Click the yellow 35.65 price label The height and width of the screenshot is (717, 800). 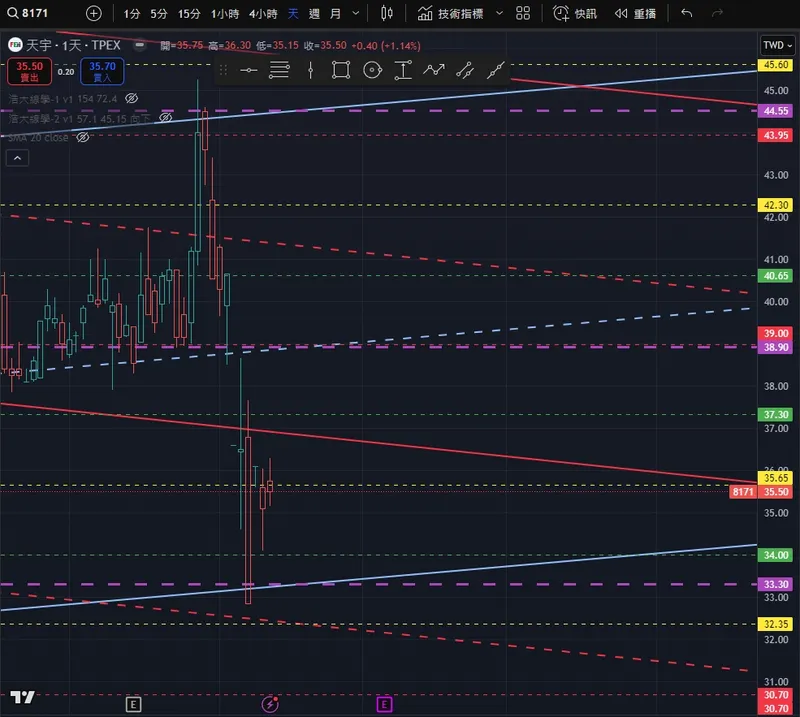[x=776, y=478]
